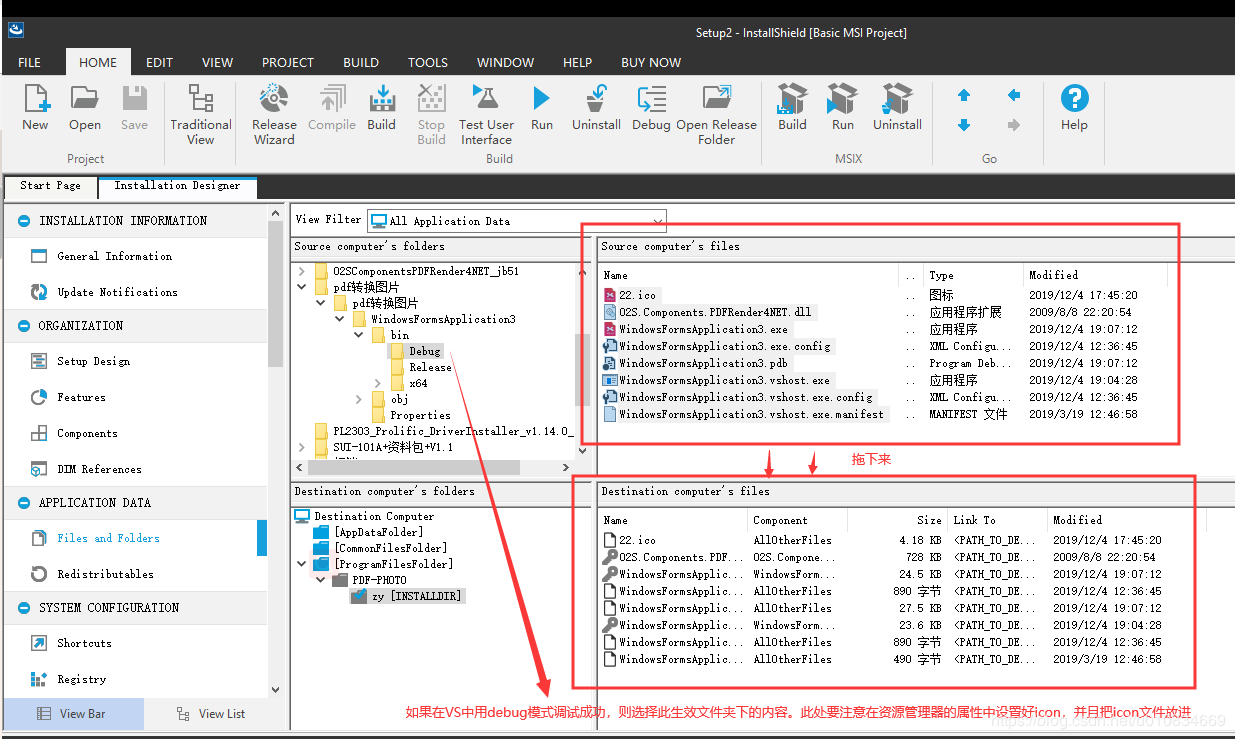Click the MSIX Build icon

(x=792, y=100)
